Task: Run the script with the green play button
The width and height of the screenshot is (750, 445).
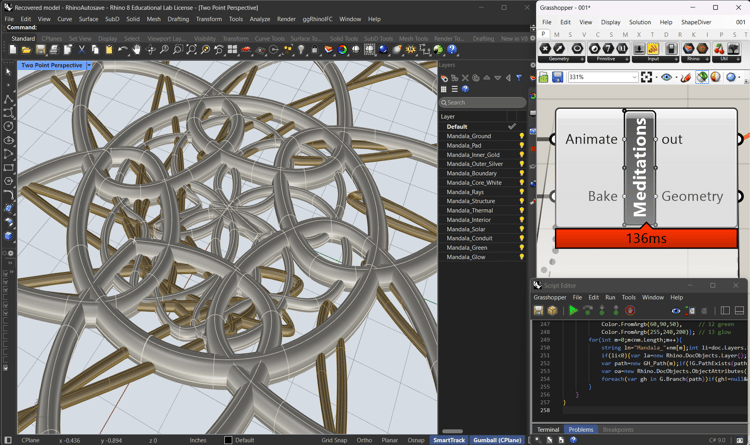Action: [573, 311]
